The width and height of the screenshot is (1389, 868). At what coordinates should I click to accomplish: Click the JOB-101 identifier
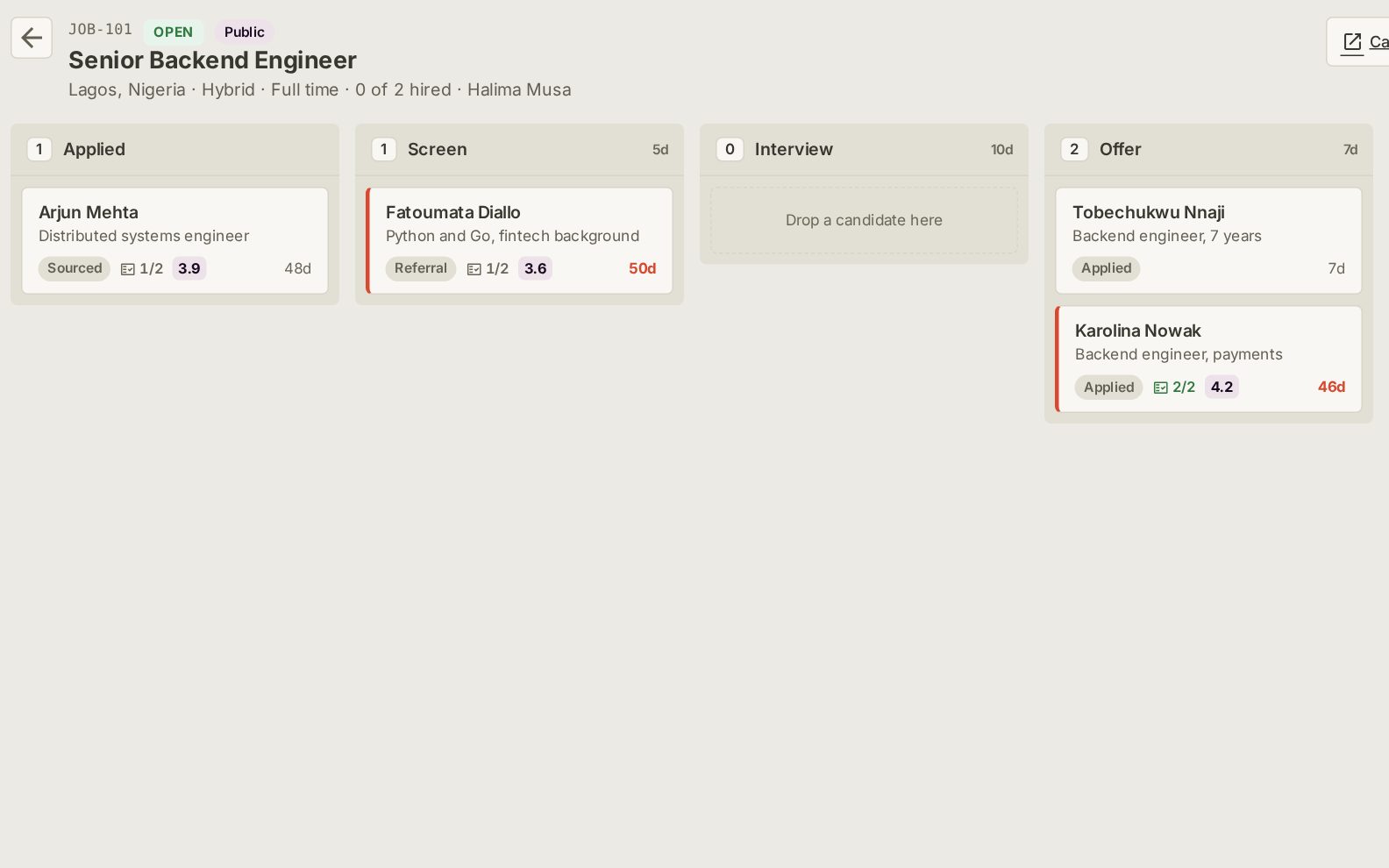coord(100,29)
